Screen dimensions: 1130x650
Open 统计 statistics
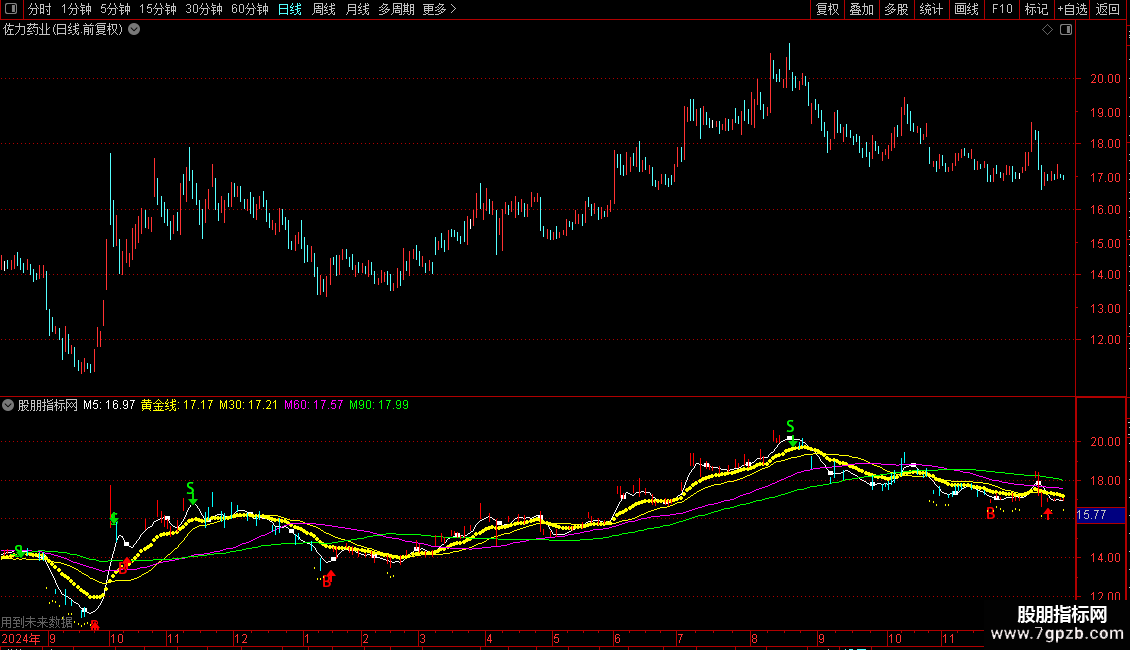click(x=931, y=9)
